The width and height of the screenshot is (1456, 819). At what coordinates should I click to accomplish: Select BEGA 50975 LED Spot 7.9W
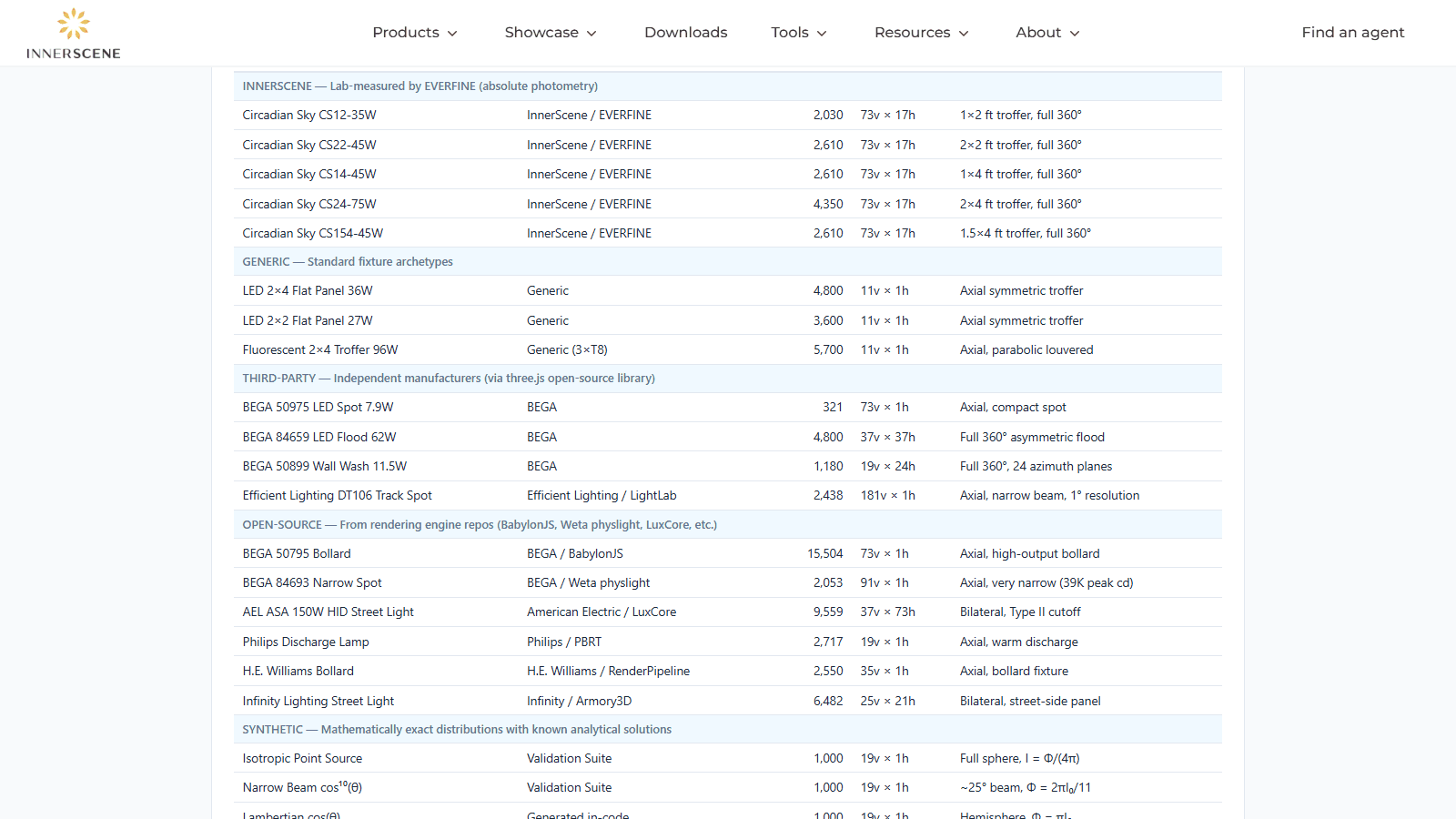tap(318, 408)
